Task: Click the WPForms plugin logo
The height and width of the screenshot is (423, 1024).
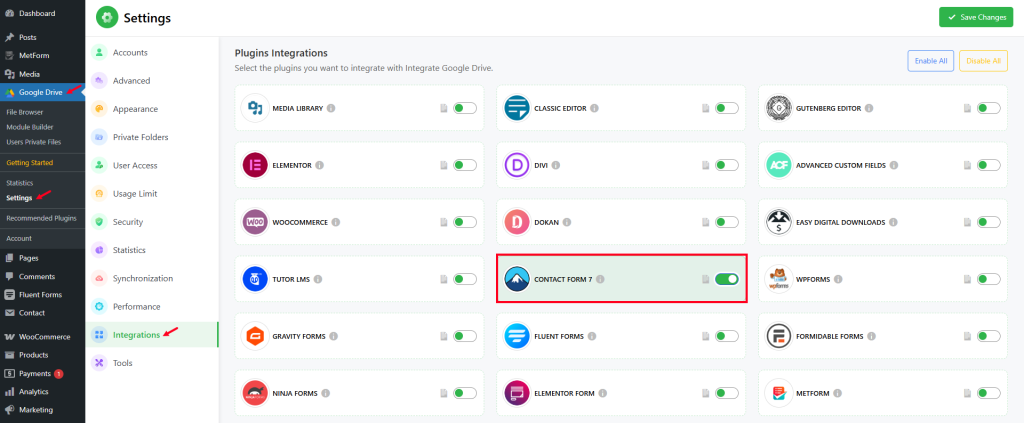Action: (x=779, y=279)
